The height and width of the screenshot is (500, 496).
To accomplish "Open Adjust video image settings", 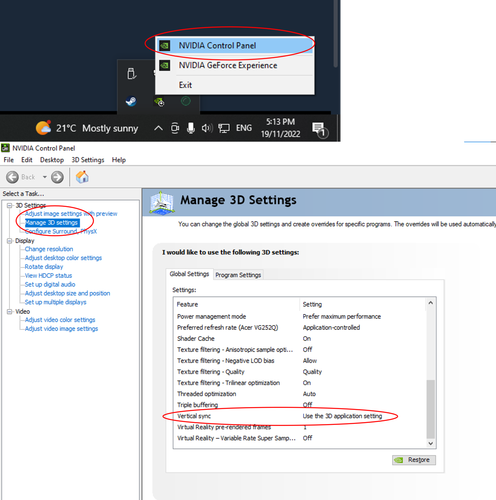I will (61, 329).
